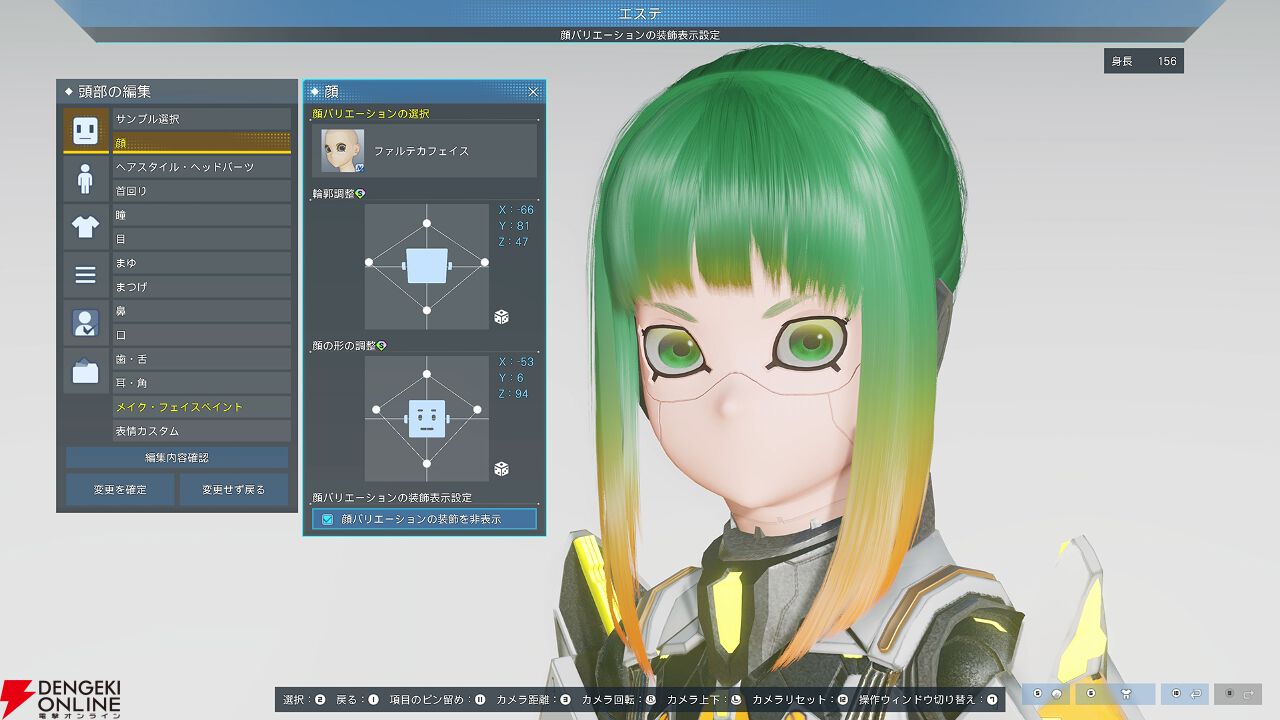The width and height of the screenshot is (1280, 720).
Task: Select メイク・フェイスペイント in the list
Action: [x=201, y=407]
